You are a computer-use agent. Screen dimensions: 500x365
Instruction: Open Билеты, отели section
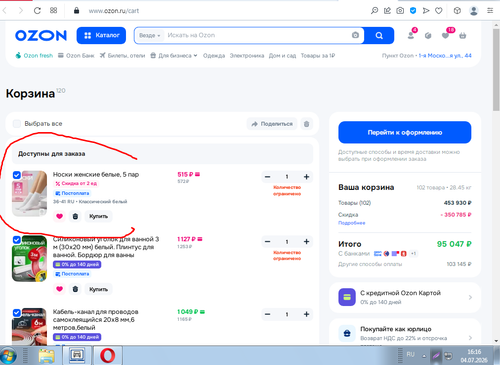coord(123,56)
